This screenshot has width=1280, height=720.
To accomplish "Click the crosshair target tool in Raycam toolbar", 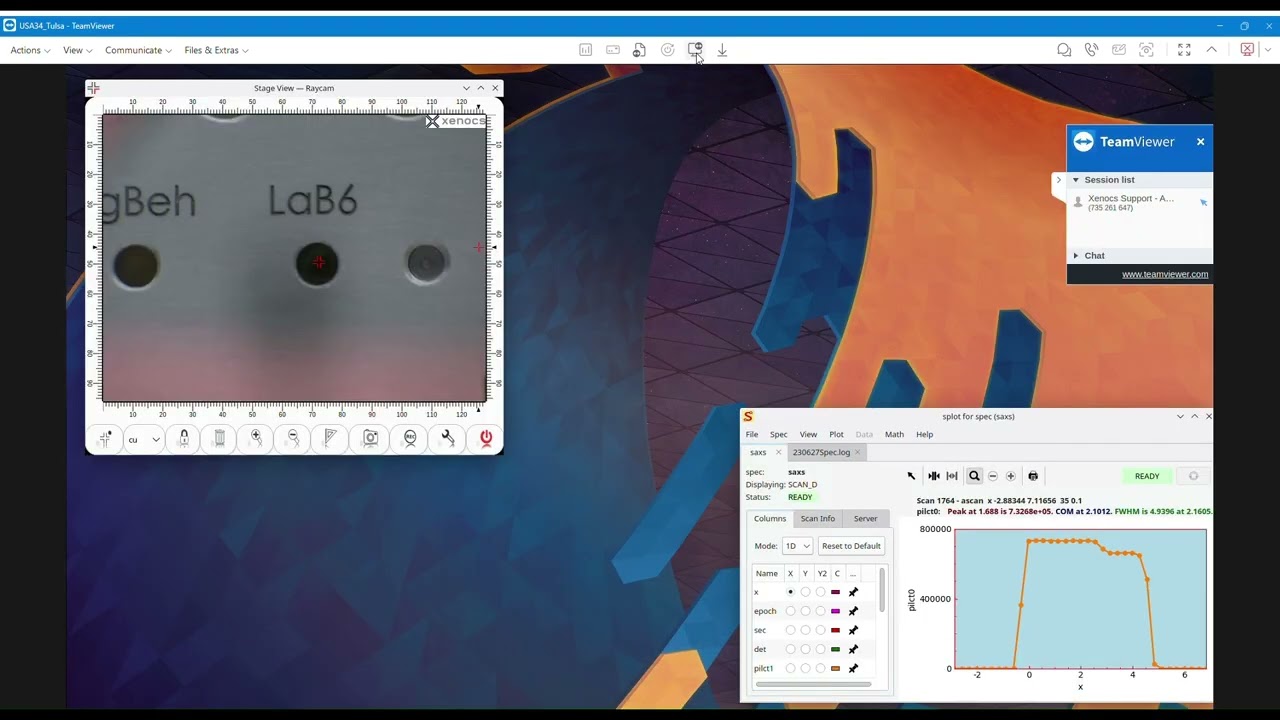I will click(105, 438).
